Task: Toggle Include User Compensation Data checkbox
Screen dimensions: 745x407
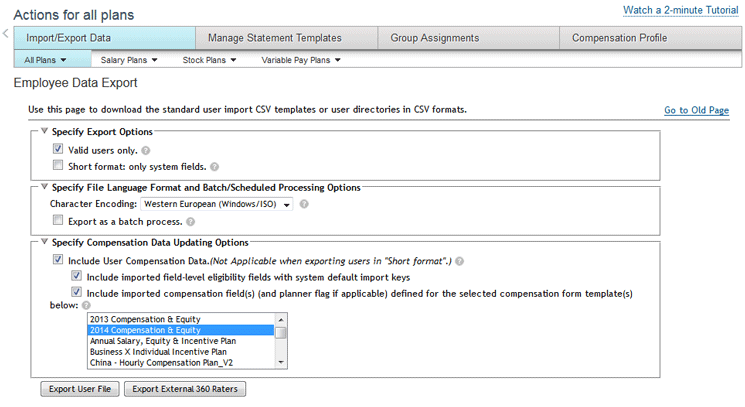Action: tap(58, 259)
